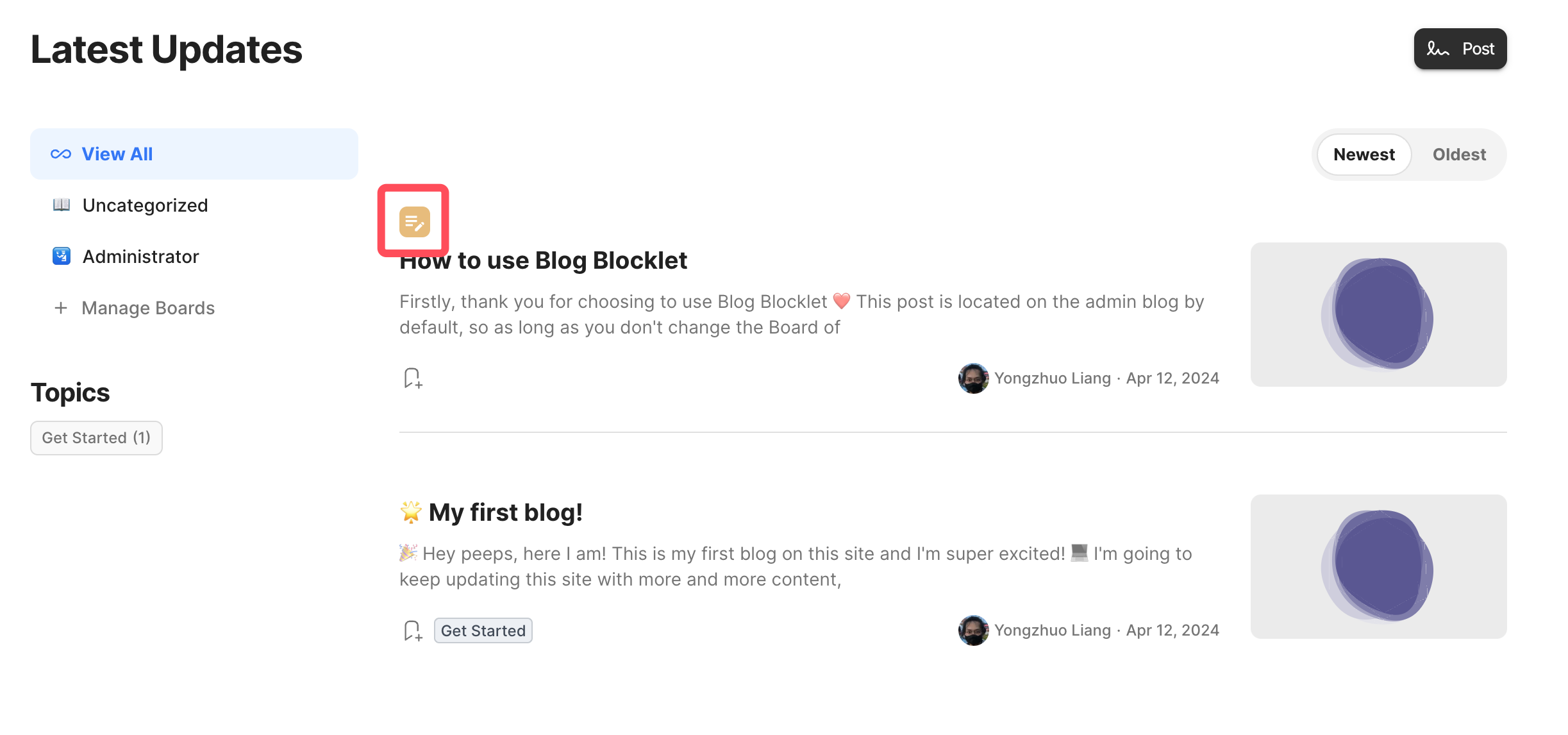Bookmark the 'My first blog!' post
Viewport: 1568px width, 735px height.
point(412,630)
